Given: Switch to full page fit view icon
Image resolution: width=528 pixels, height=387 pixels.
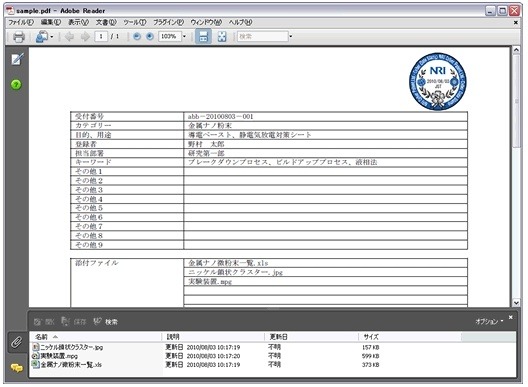Looking at the screenshot, I should 222,36.
